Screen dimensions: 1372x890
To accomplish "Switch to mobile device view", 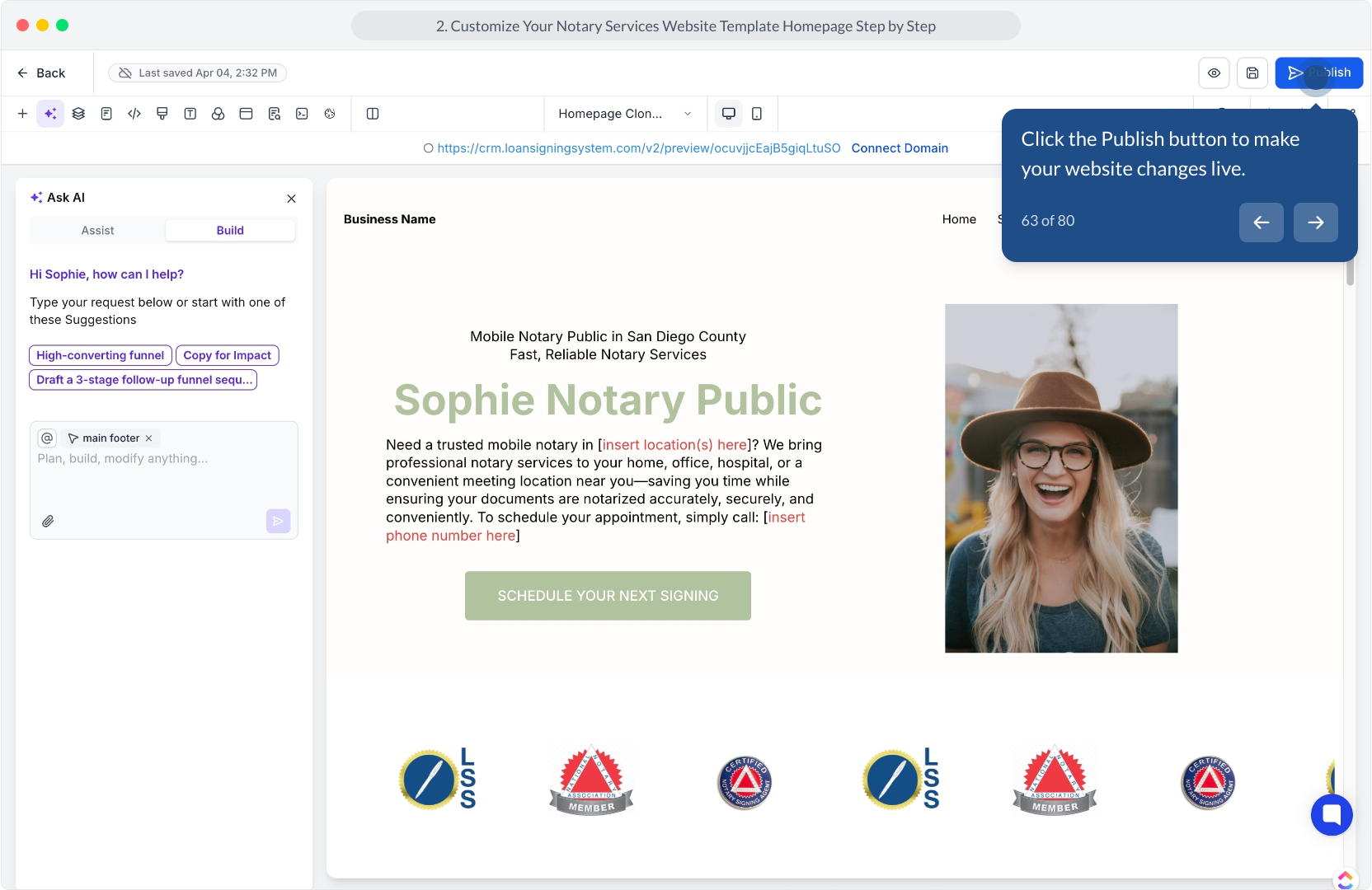I will (757, 114).
